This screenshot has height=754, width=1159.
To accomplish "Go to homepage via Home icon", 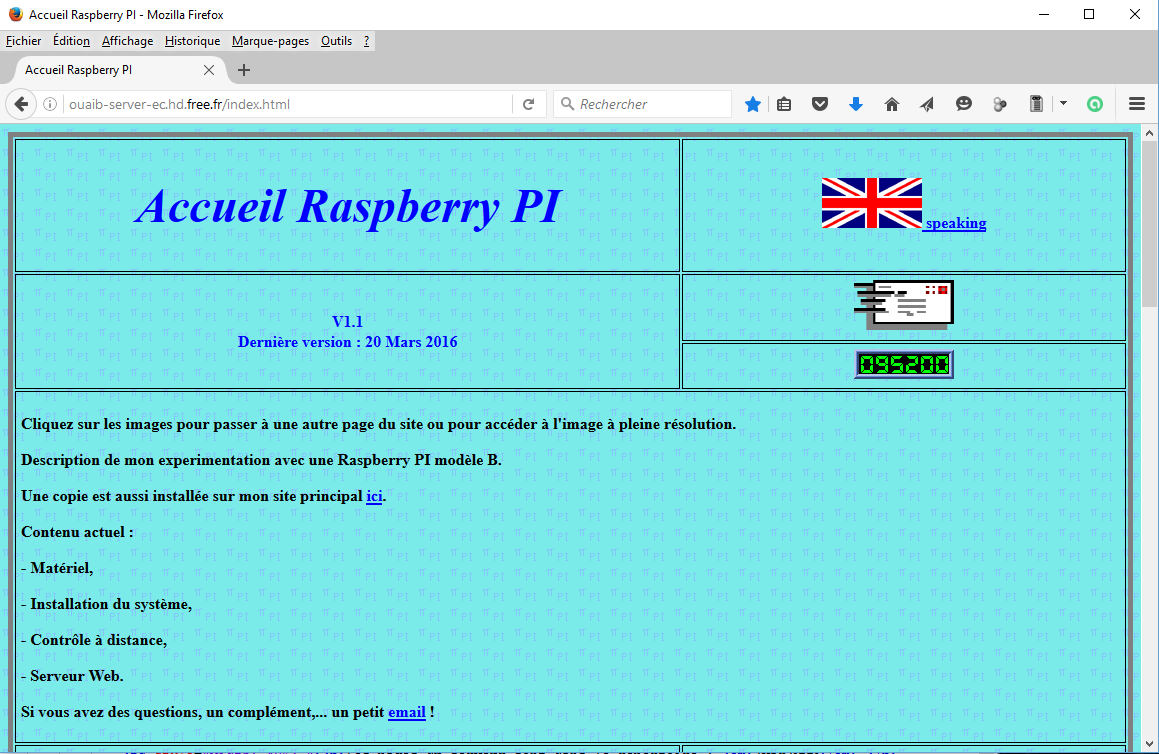I will (892, 103).
